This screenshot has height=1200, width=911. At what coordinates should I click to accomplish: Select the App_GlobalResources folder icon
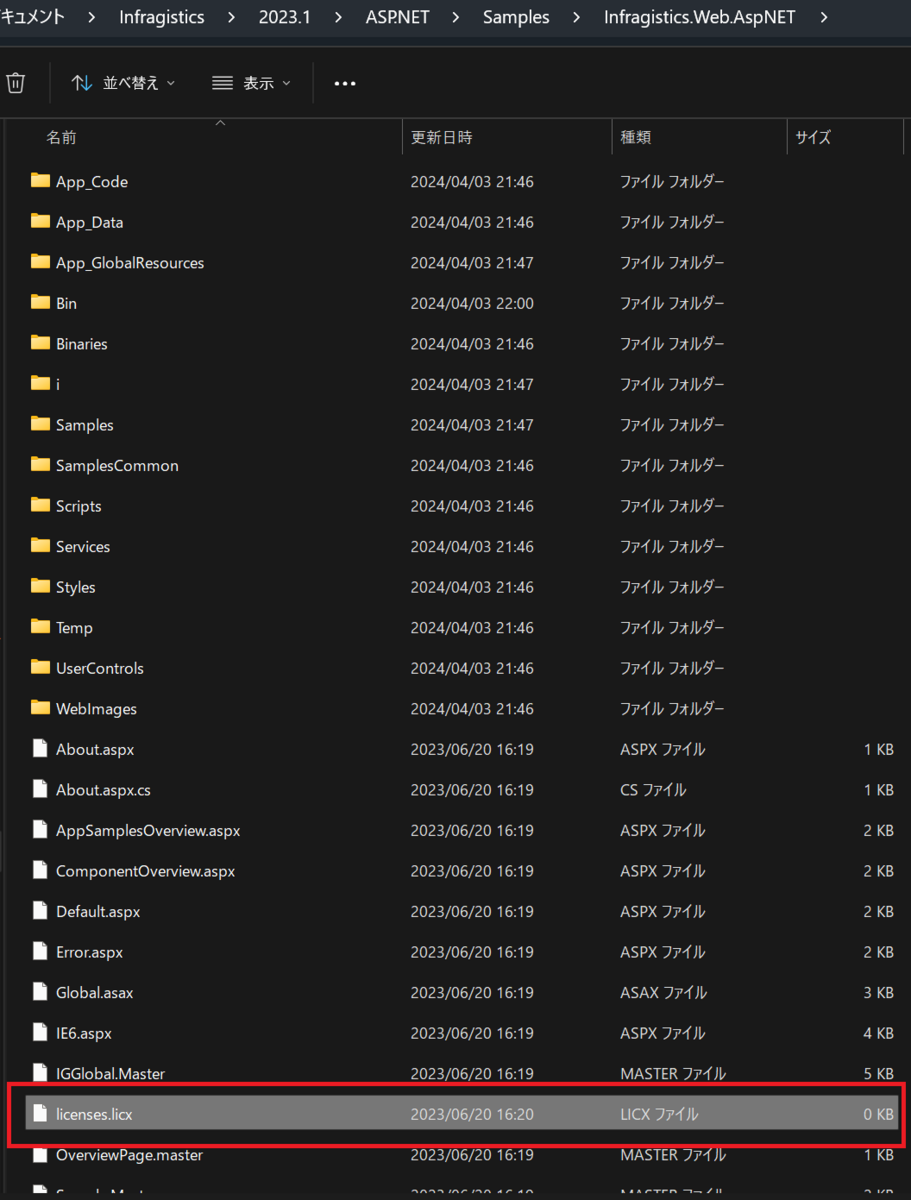(40, 262)
